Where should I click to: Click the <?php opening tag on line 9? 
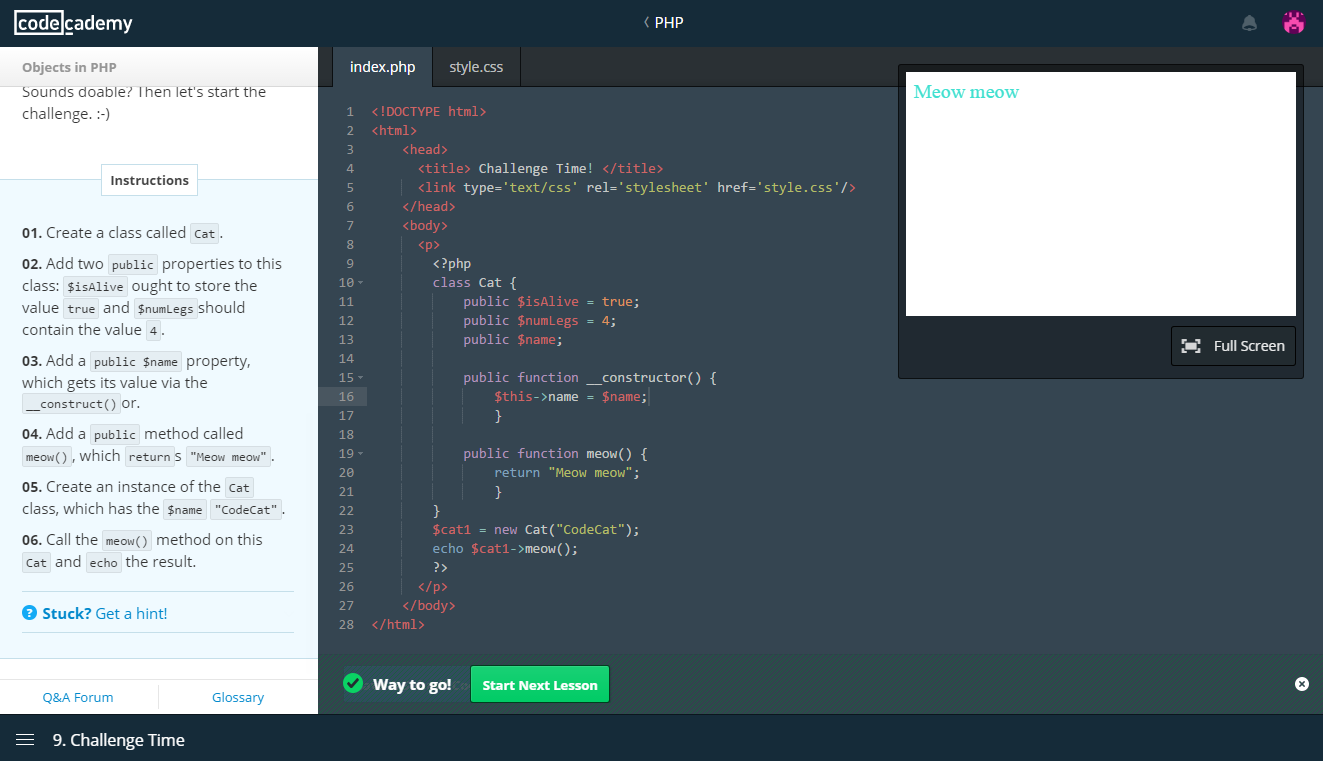tap(452, 264)
